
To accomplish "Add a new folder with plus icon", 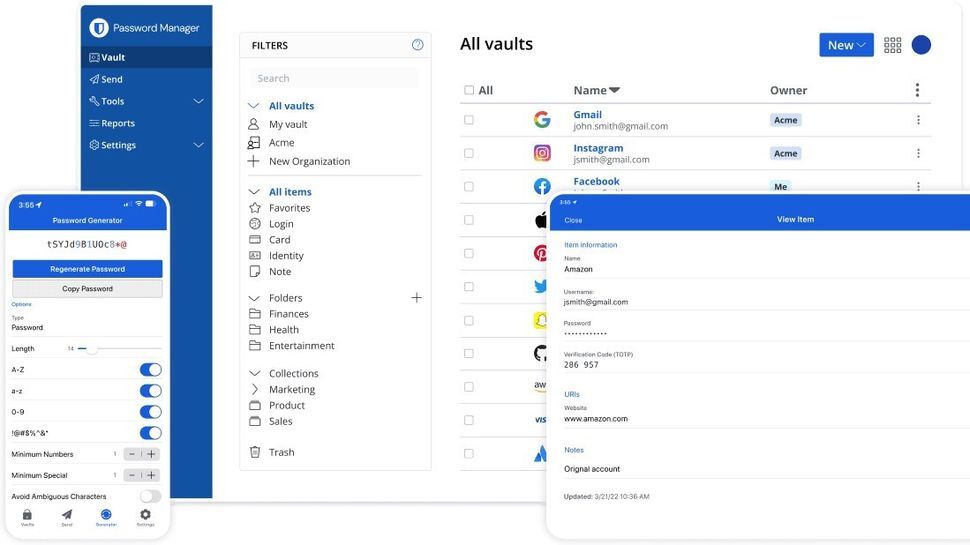I will [416, 298].
